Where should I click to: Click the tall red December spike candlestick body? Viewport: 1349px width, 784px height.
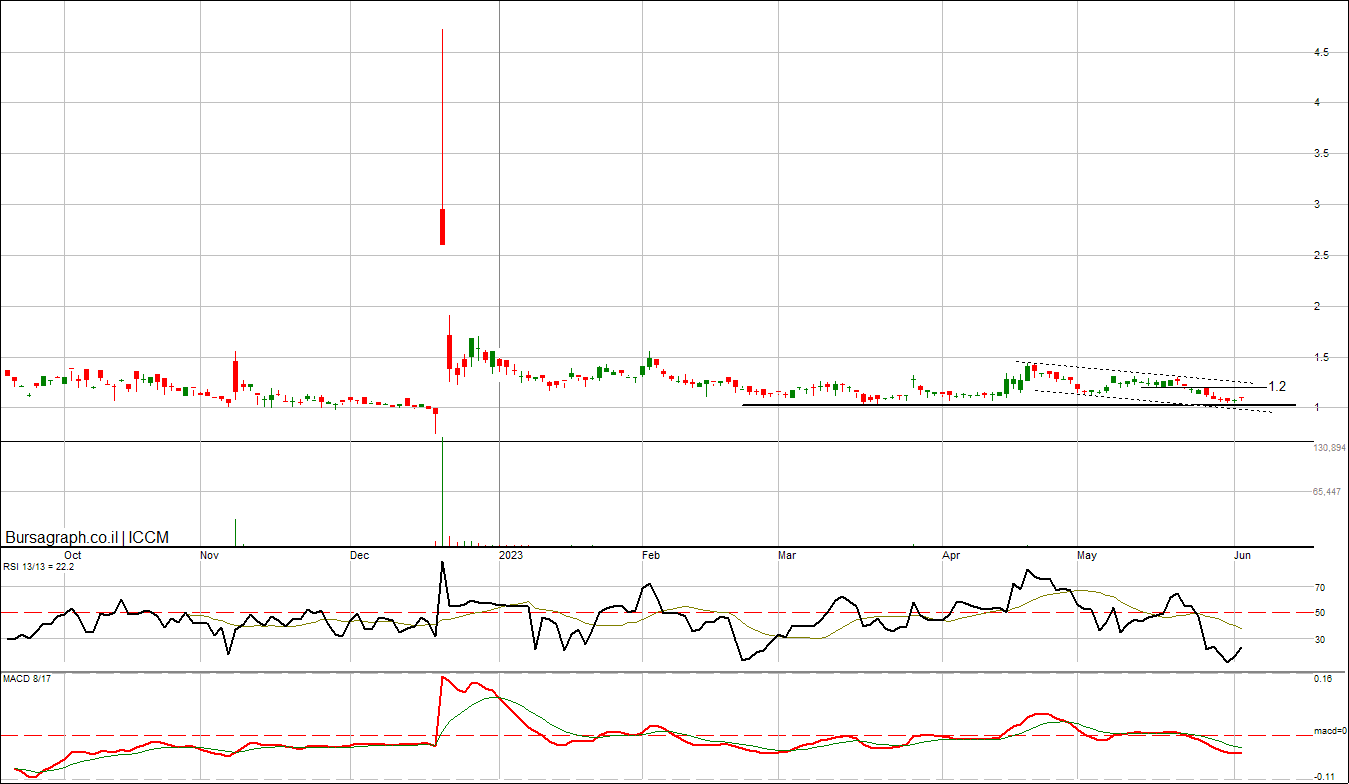coord(442,227)
